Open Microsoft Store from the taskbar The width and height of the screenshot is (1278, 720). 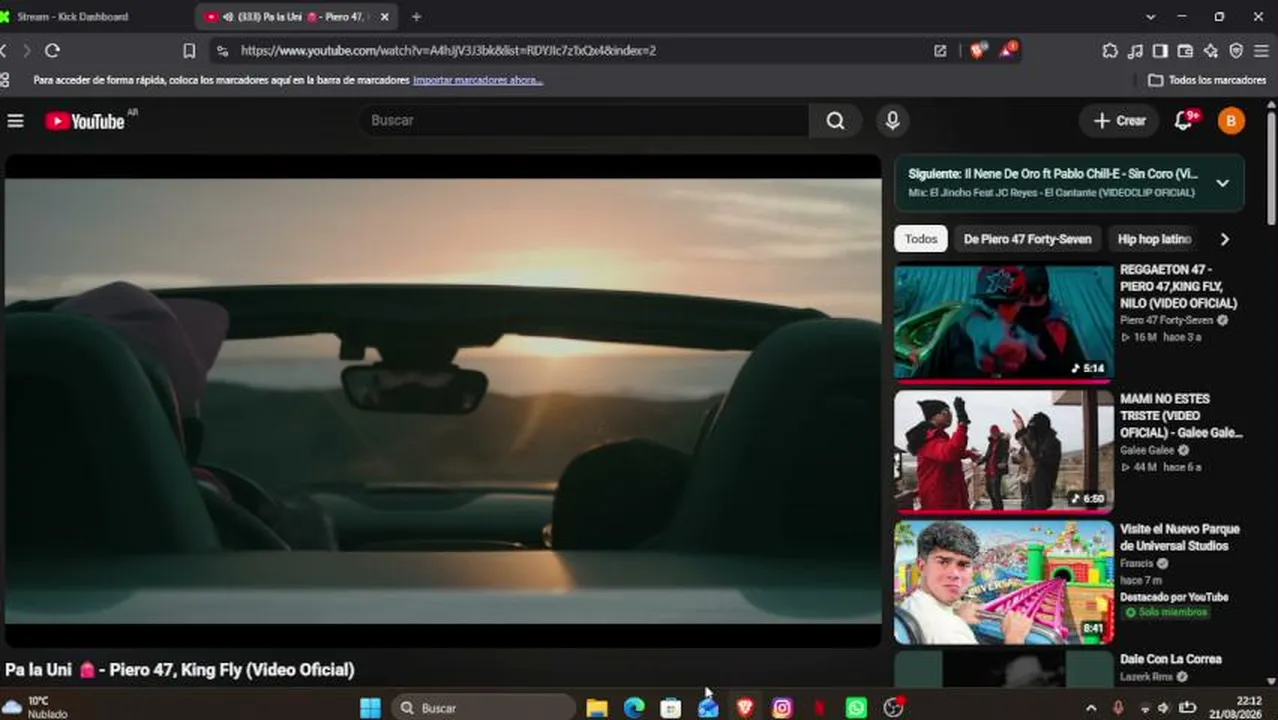pyautogui.click(x=671, y=708)
